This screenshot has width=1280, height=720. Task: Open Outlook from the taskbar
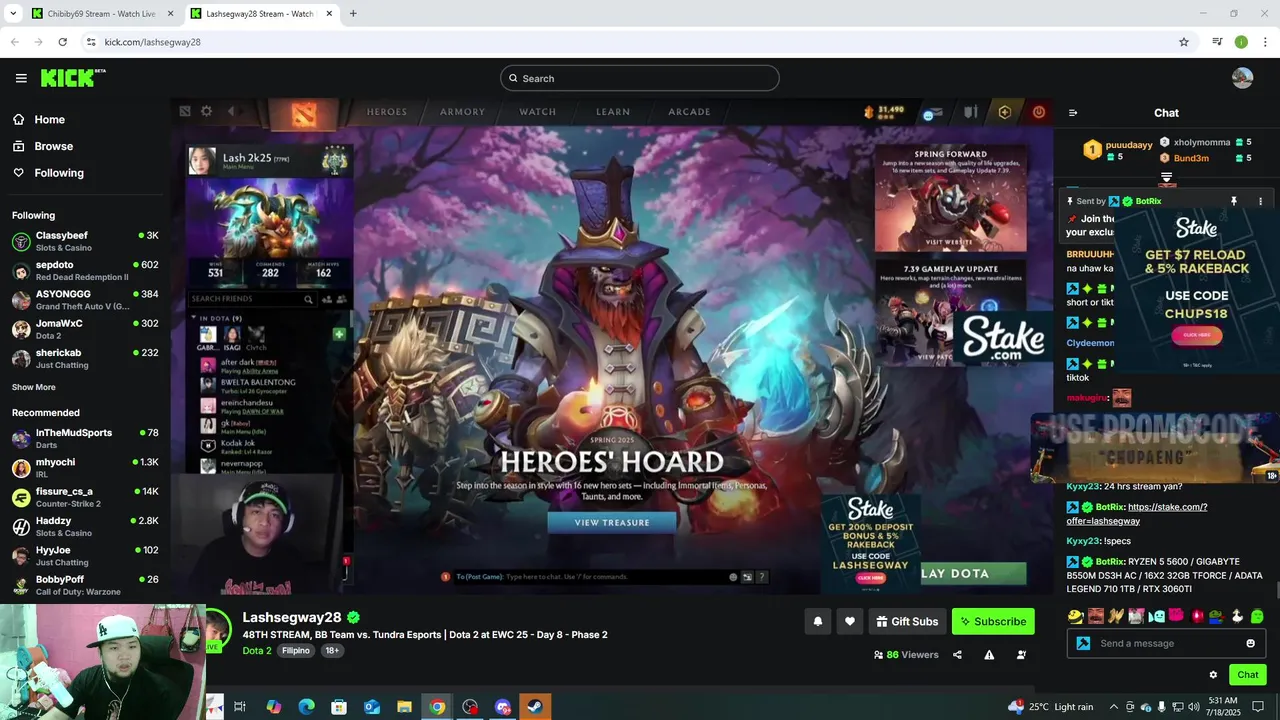pyautogui.click(x=372, y=707)
